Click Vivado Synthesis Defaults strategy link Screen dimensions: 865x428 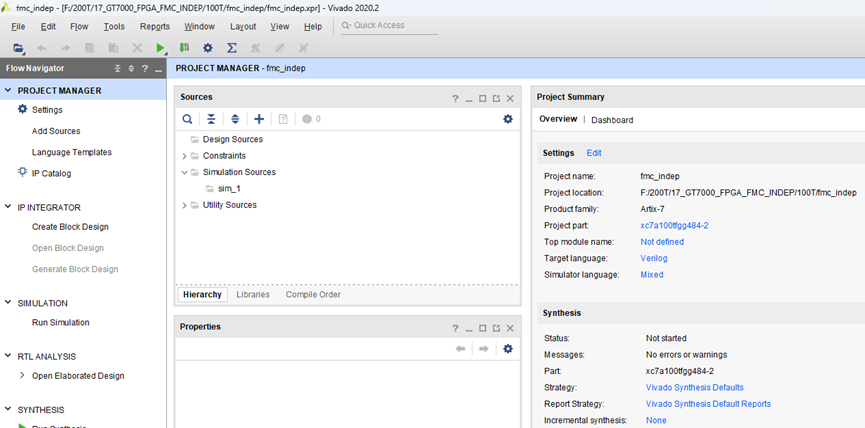click(695, 387)
